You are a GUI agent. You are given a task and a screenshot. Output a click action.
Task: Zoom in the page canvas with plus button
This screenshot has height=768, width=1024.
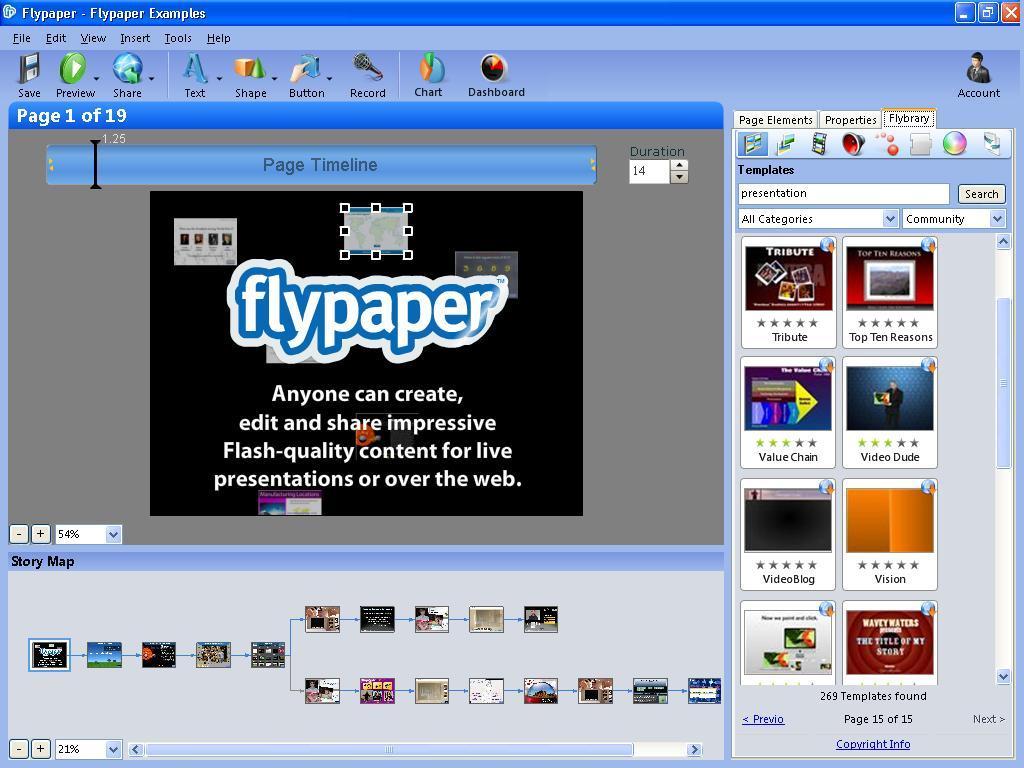[x=40, y=534]
